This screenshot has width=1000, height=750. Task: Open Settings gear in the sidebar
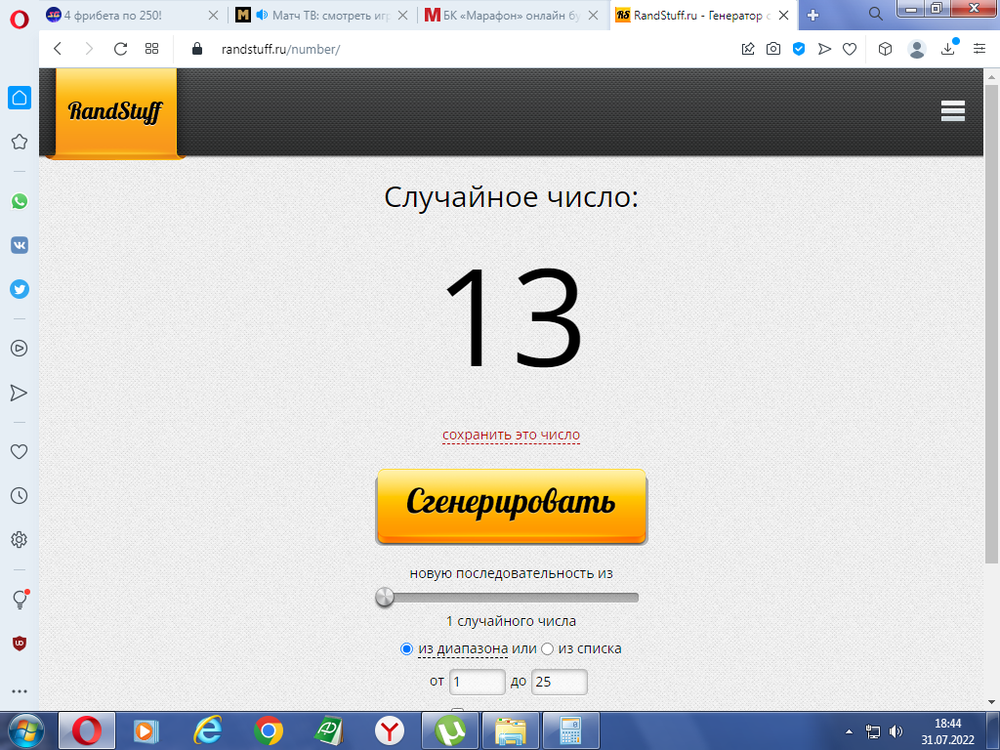(19, 540)
